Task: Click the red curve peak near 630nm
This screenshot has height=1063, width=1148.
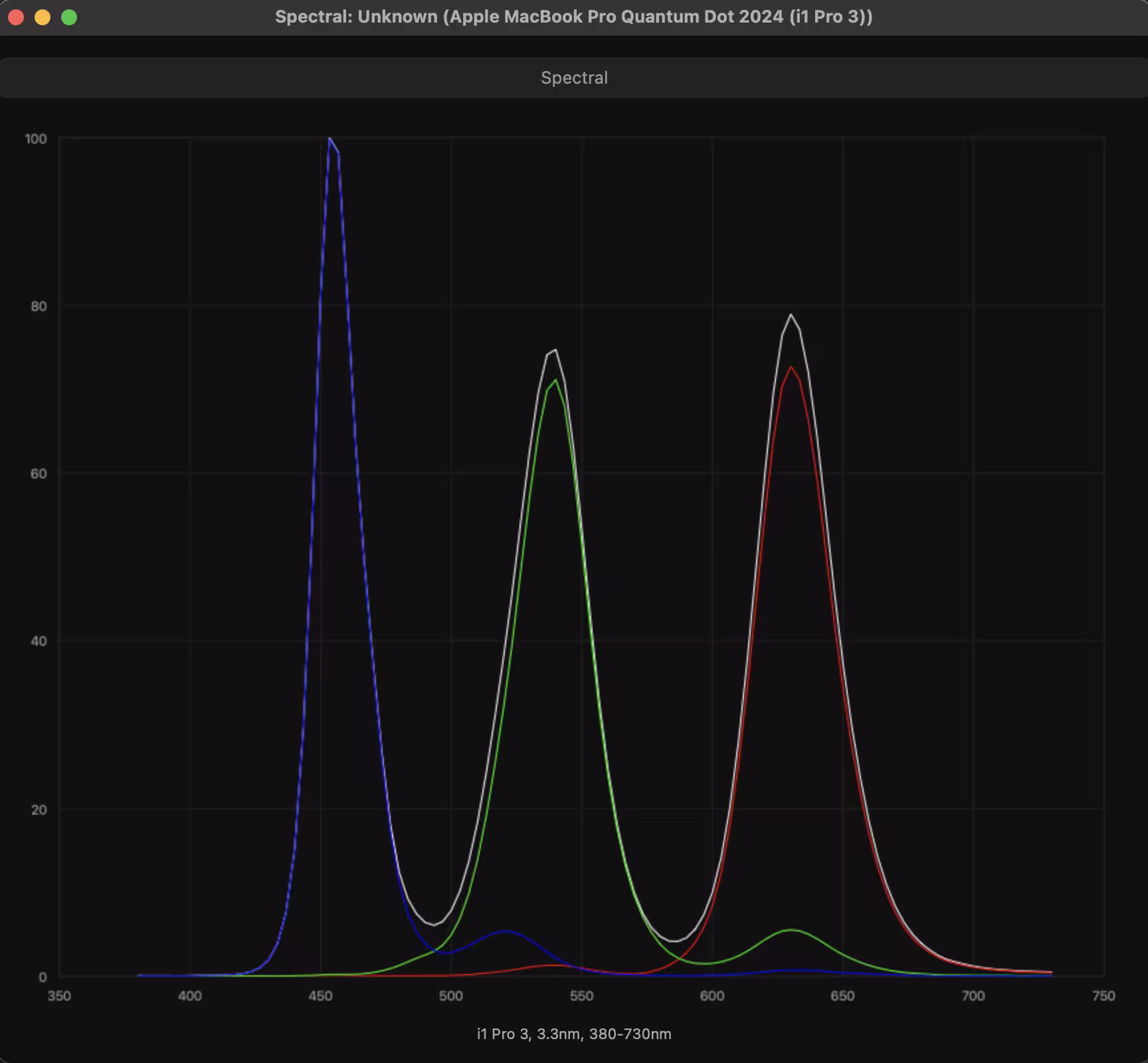Action: point(791,367)
